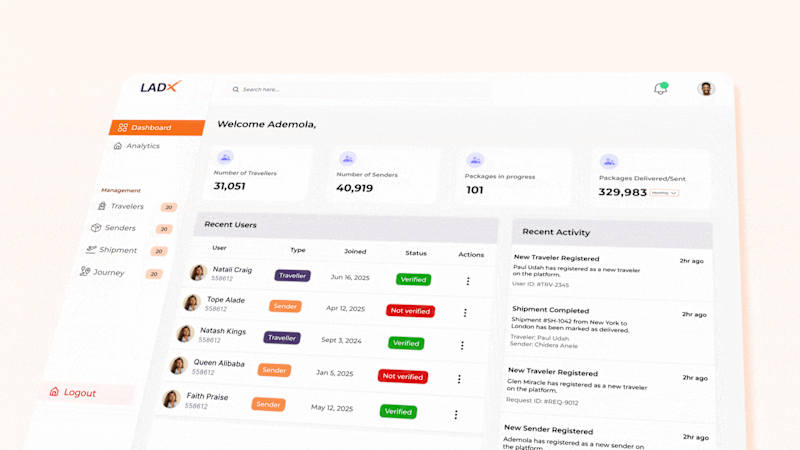Click Sender tag for Tope Alade

coord(285,306)
